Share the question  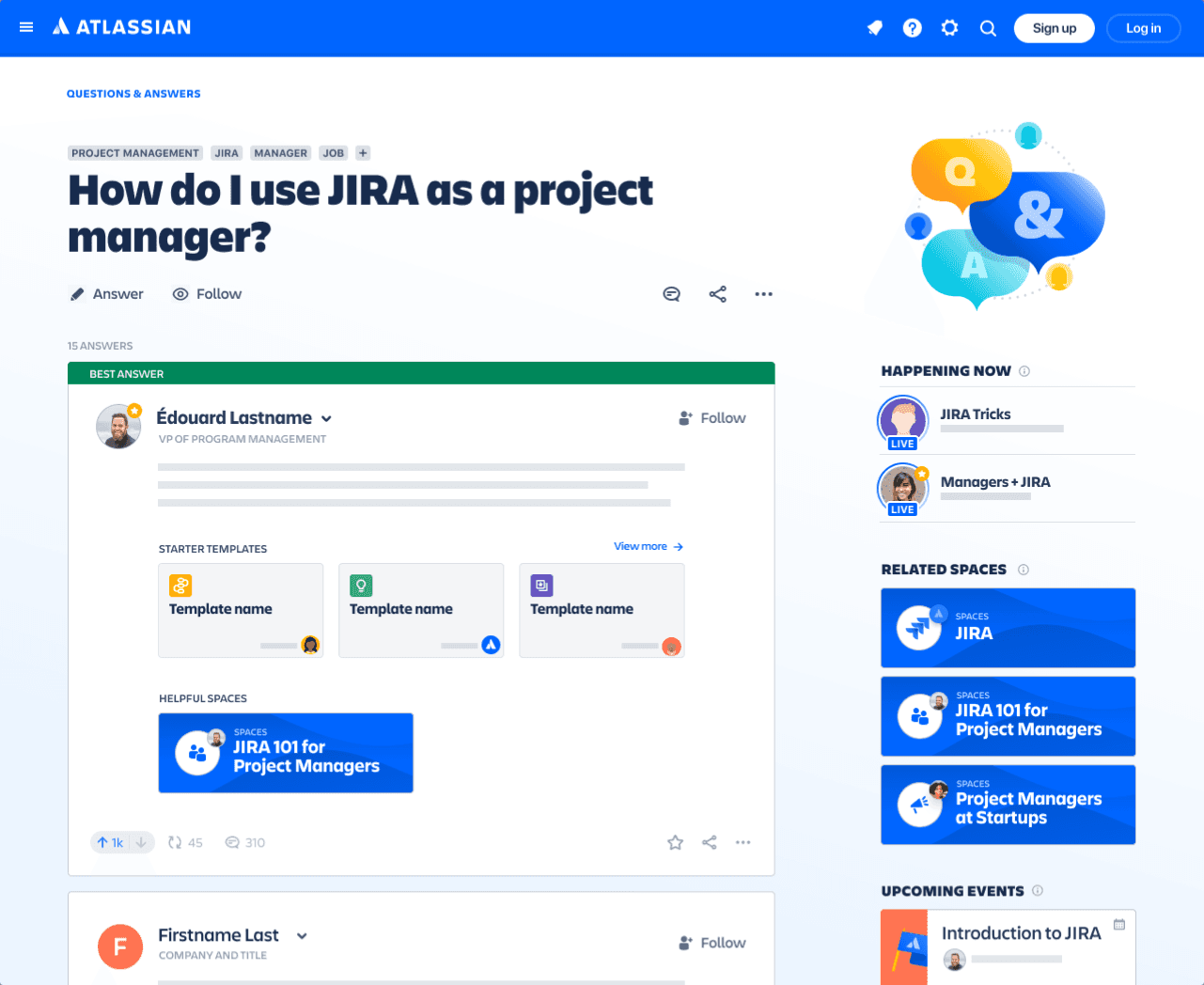coord(718,294)
